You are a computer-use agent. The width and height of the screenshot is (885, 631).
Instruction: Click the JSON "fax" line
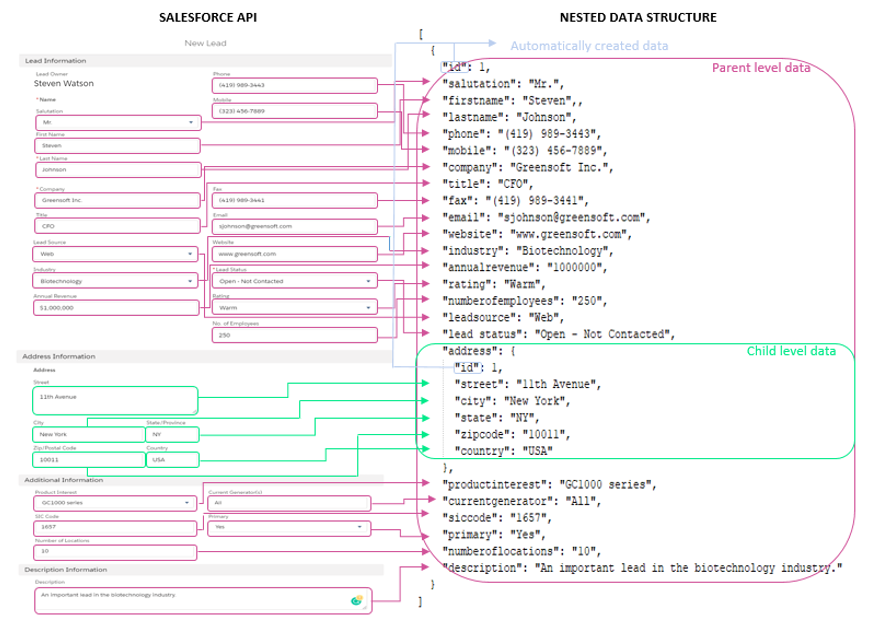click(516, 201)
